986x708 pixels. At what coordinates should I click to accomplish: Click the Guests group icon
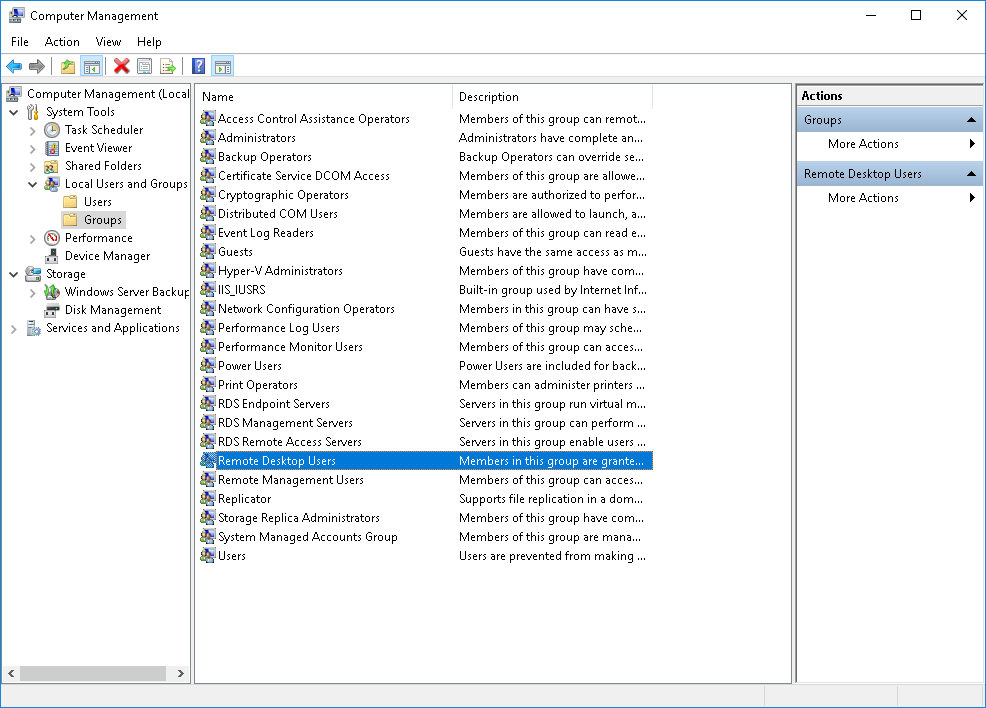[208, 252]
